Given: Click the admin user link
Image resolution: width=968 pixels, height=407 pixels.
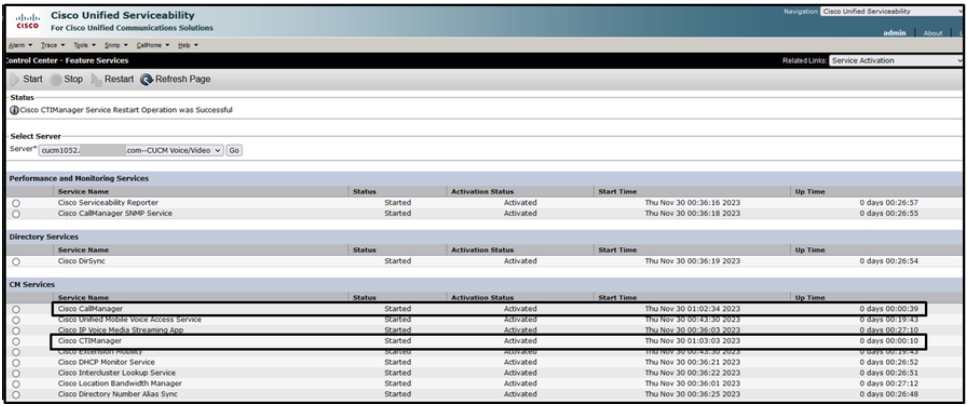Looking at the screenshot, I should coord(895,33).
